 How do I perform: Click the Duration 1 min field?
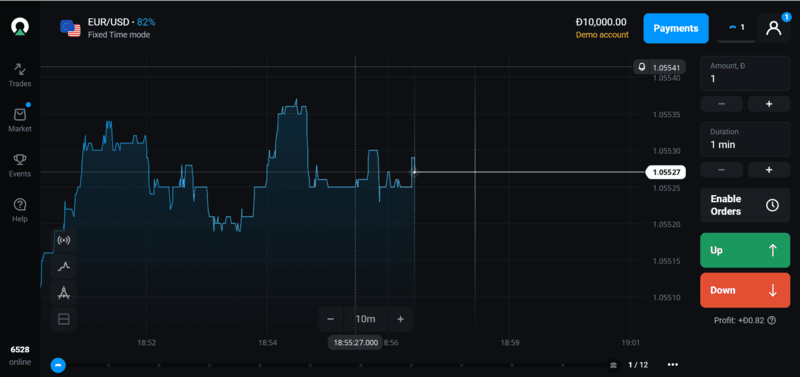pyautogui.click(x=745, y=139)
